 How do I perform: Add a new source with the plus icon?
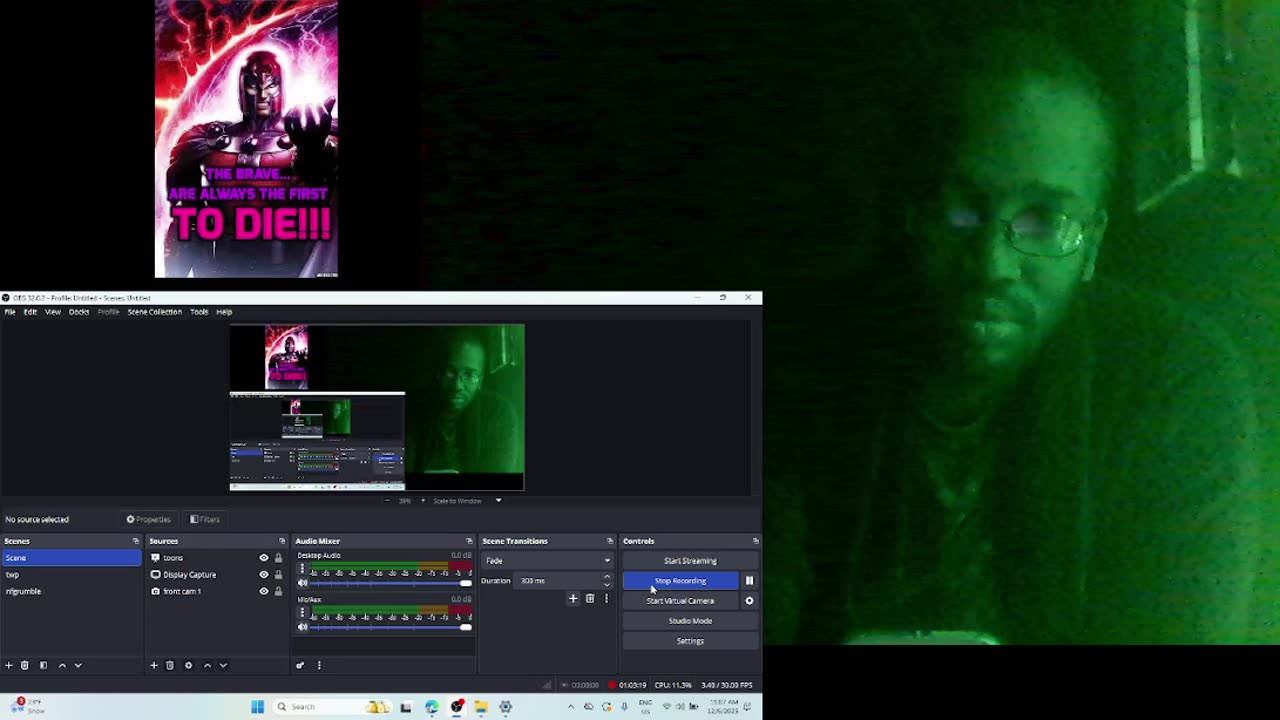click(x=154, y=665)
